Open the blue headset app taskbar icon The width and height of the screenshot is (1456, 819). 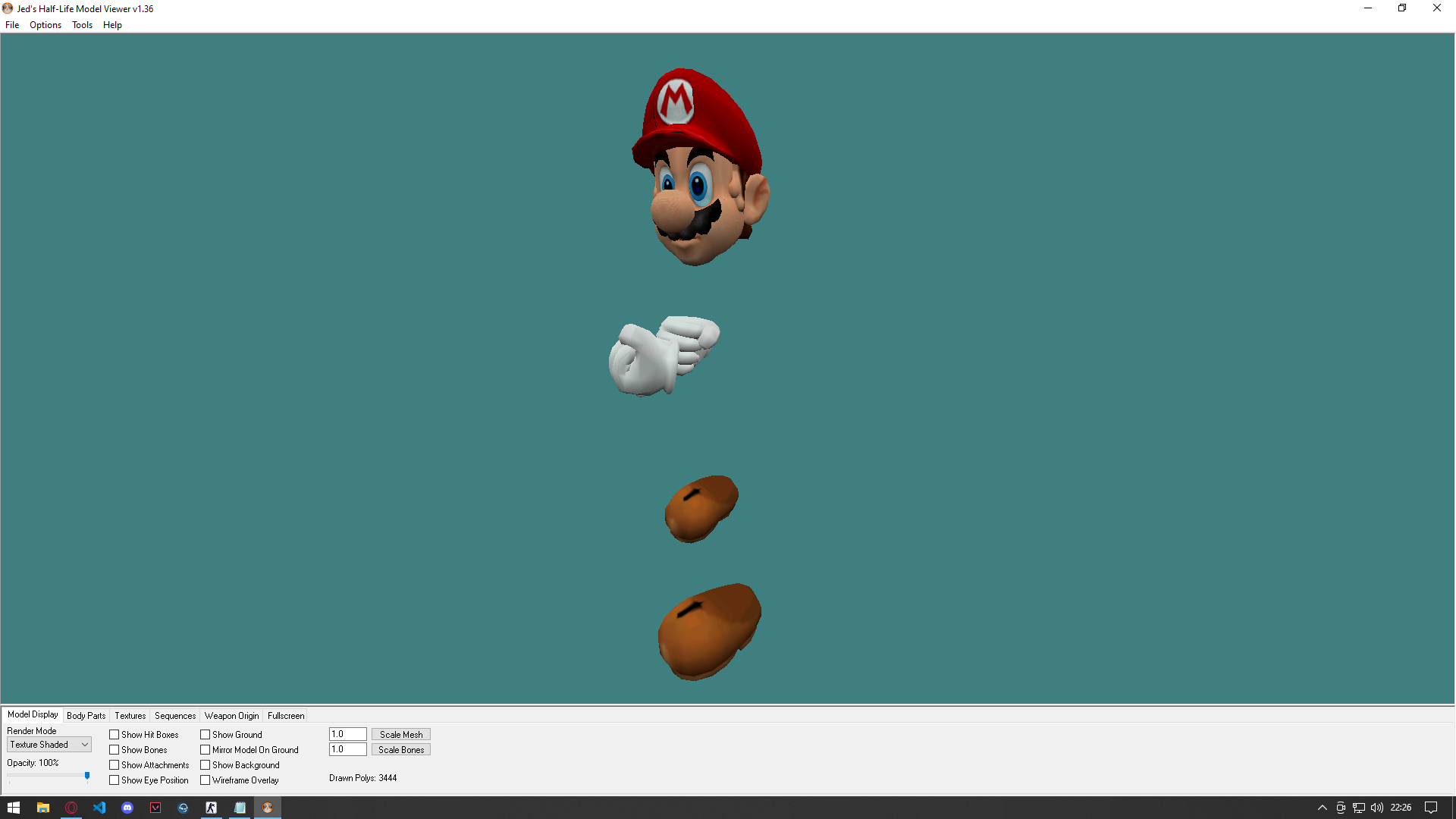point(184,808)
